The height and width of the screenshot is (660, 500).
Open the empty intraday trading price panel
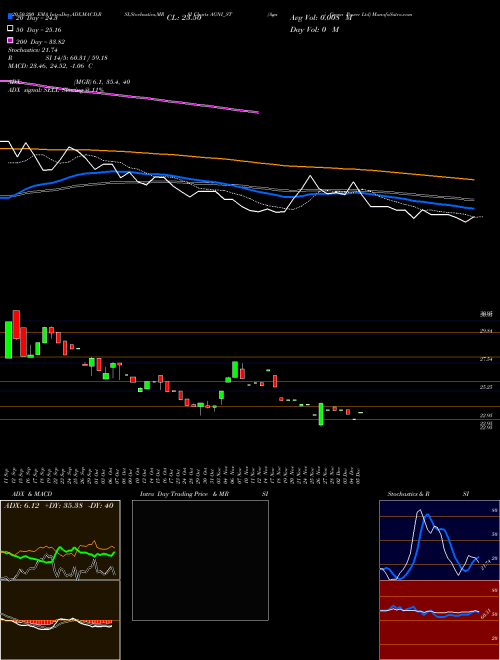pos(200,560)
